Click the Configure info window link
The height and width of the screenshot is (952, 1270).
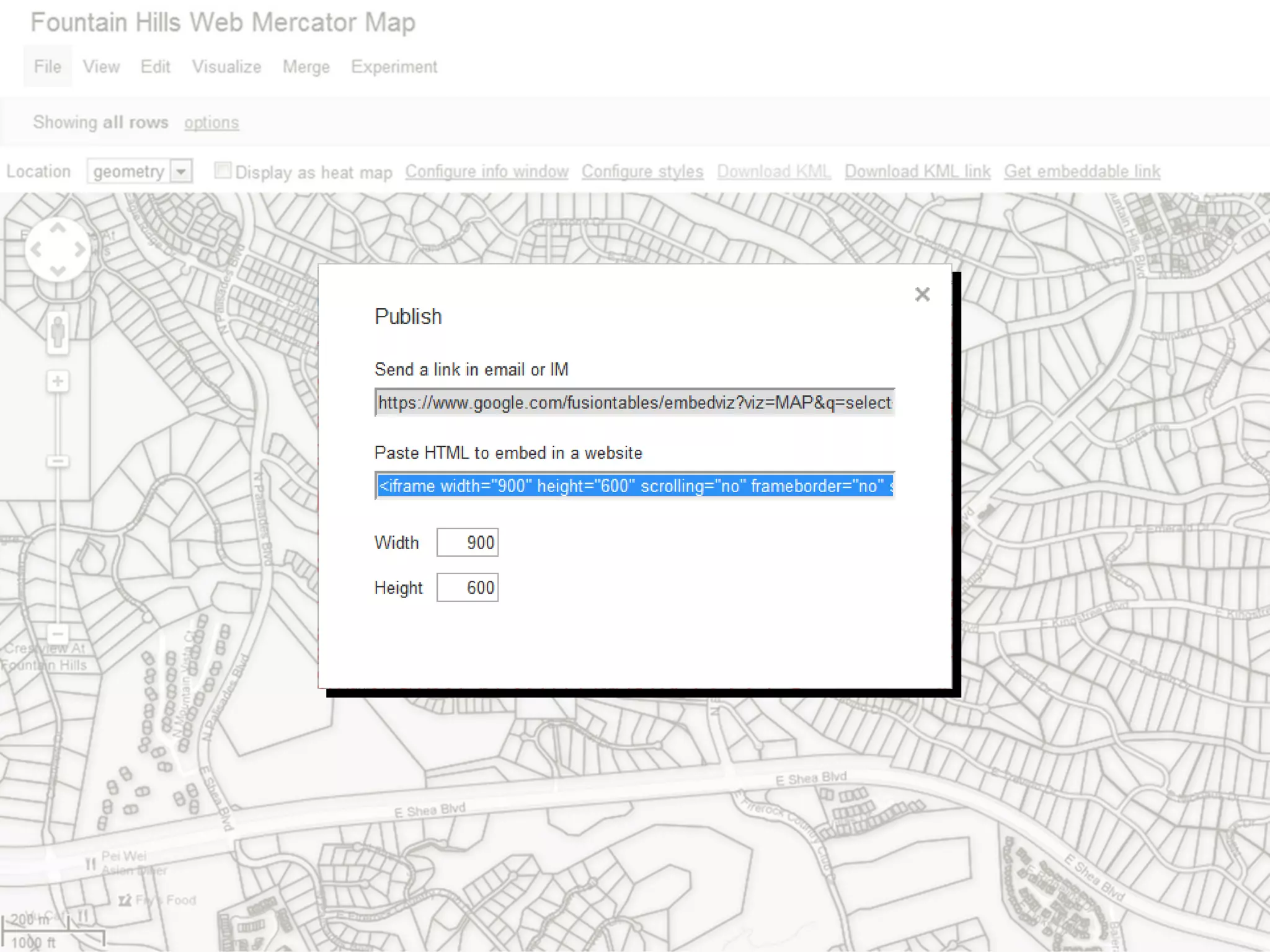pos(487,172)
